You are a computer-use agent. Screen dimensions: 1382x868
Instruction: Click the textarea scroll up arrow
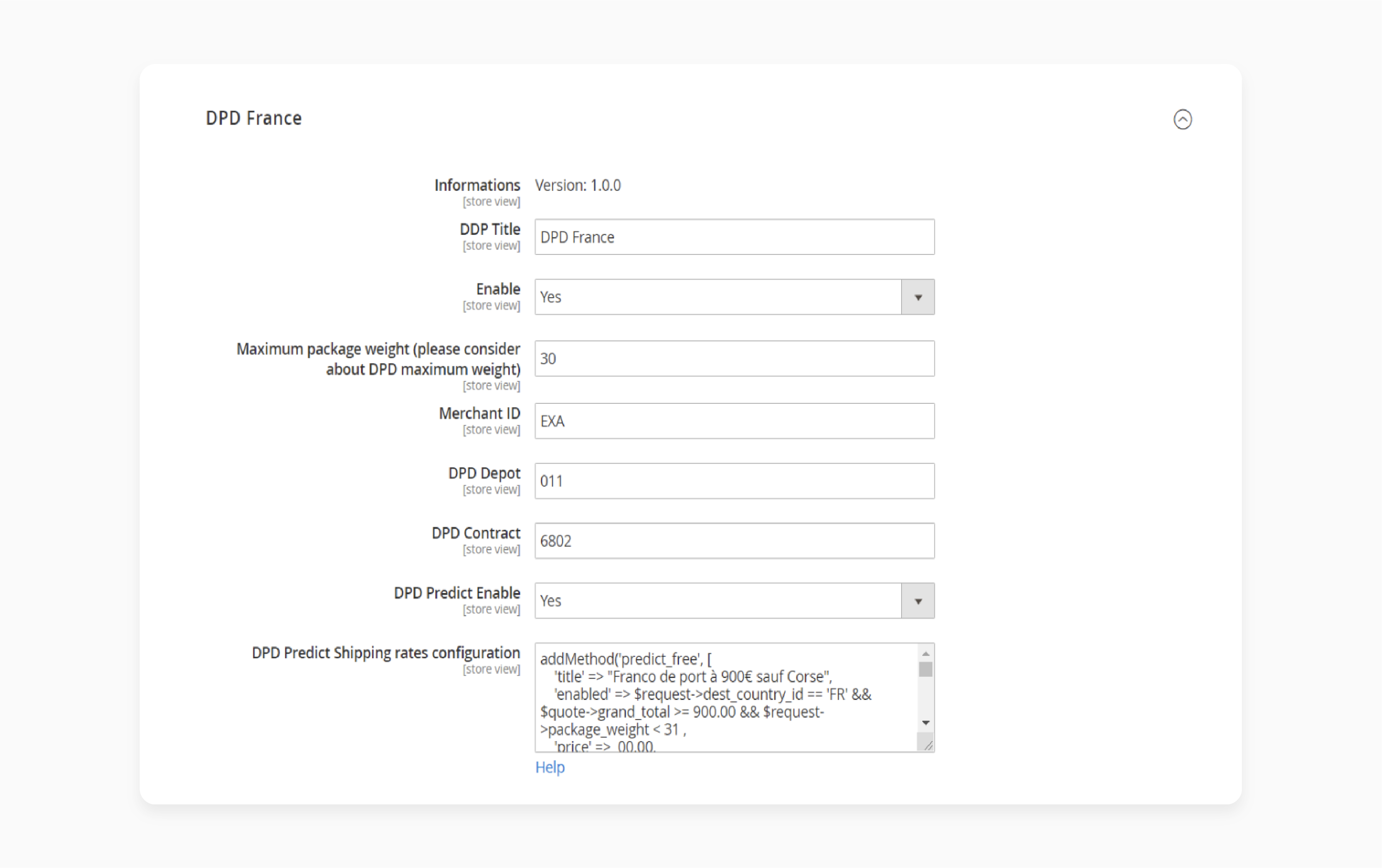tap(926, 654)
